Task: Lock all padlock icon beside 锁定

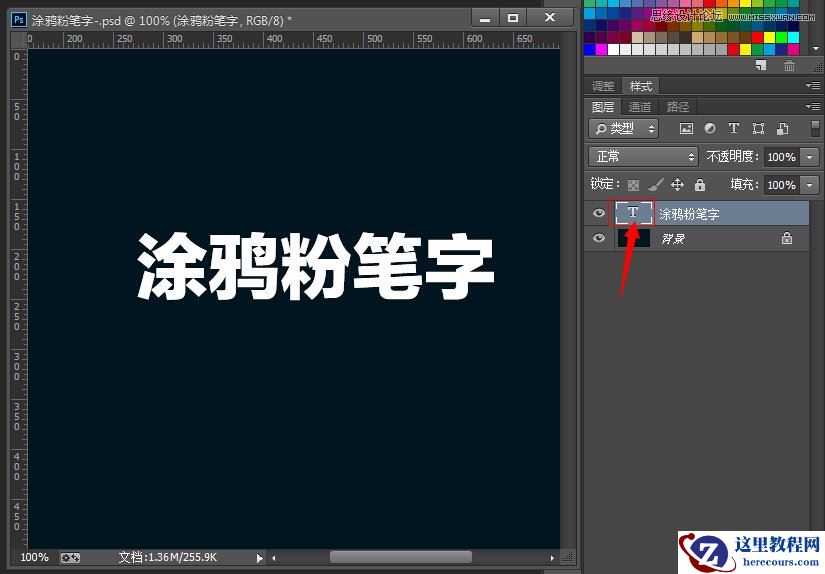Action: tap(699, 185)
